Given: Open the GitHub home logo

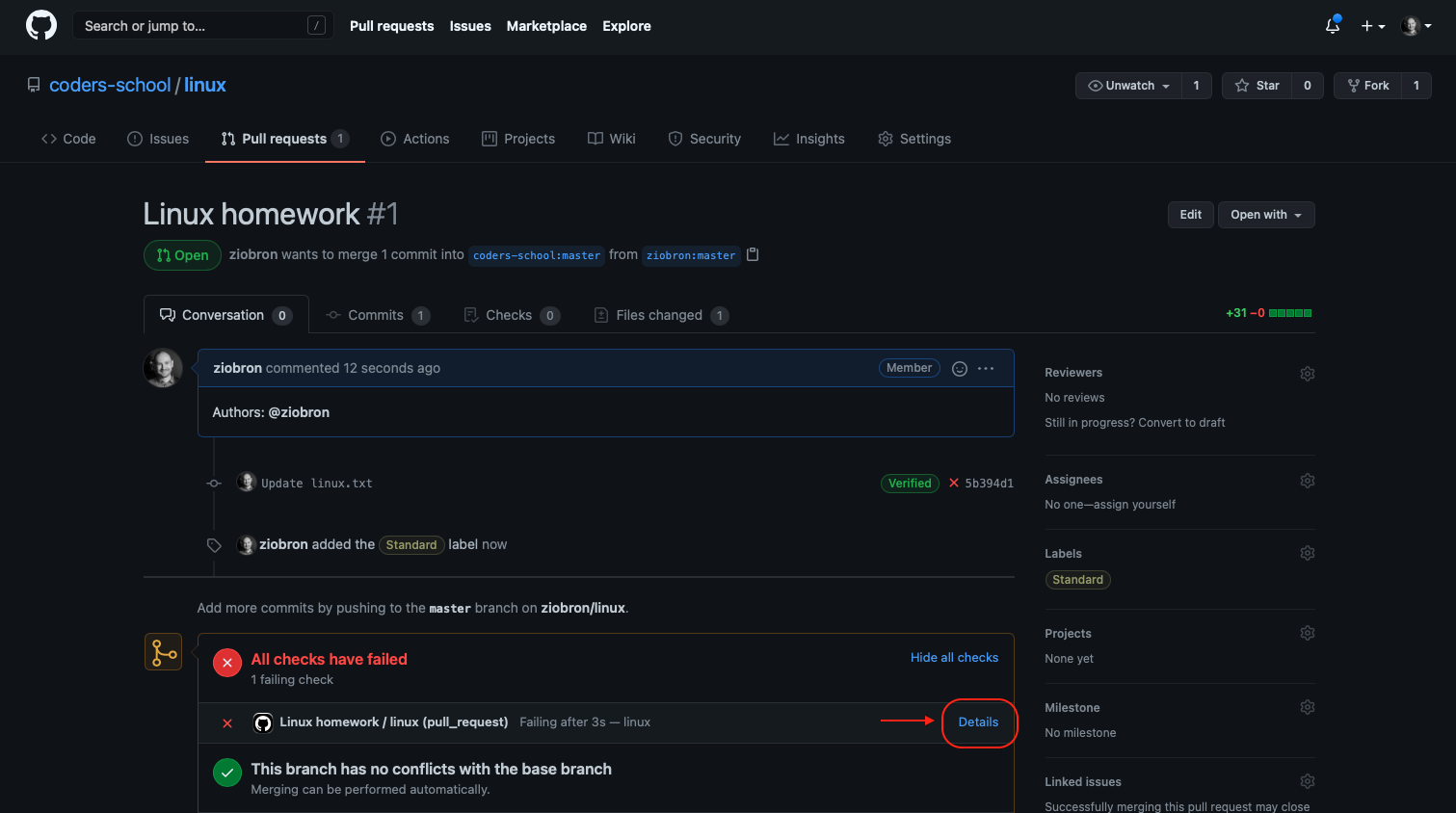Looking at the screenshot, I should click(x=41, y=26).
